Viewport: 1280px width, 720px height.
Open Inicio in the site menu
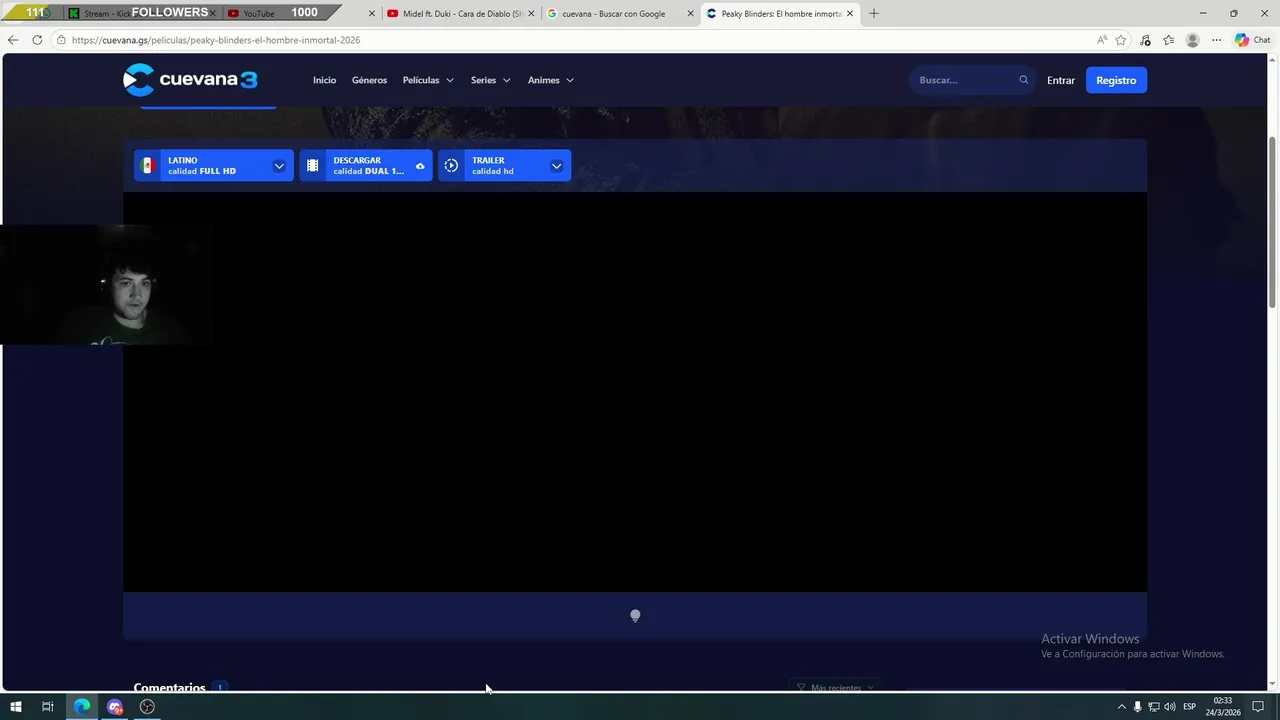point(324,80)
